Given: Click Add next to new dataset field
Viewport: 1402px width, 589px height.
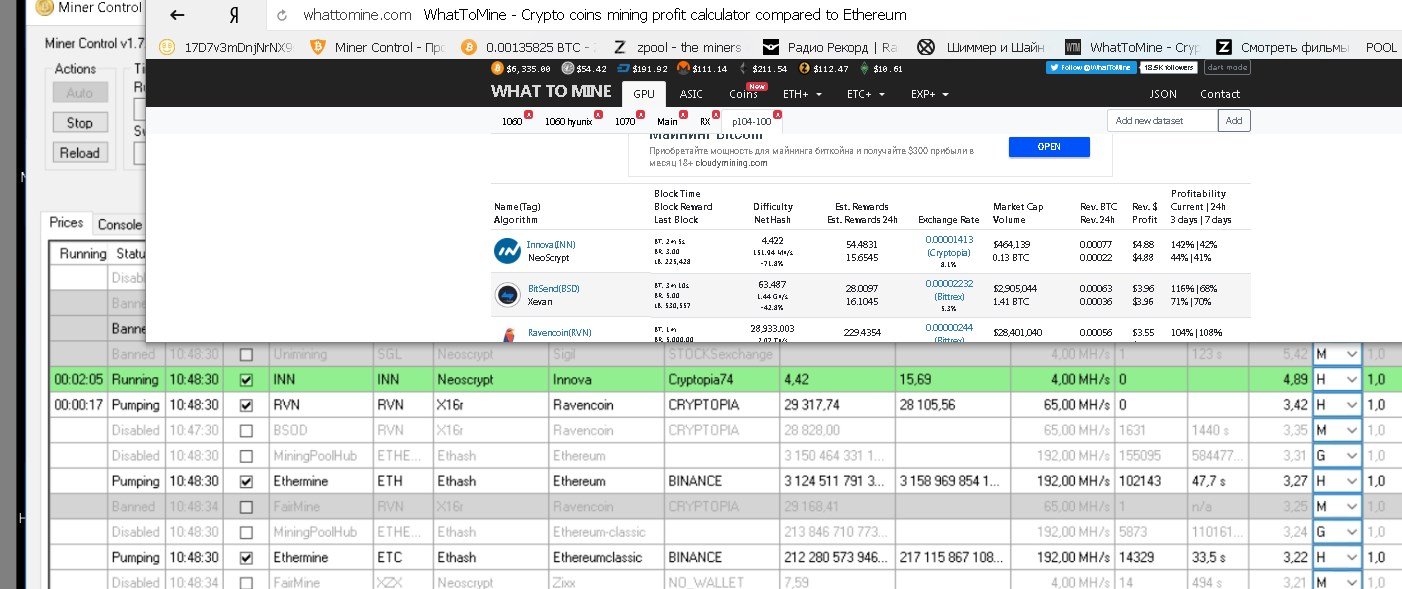Looking at the screenshot, I should click(1234, 121).
